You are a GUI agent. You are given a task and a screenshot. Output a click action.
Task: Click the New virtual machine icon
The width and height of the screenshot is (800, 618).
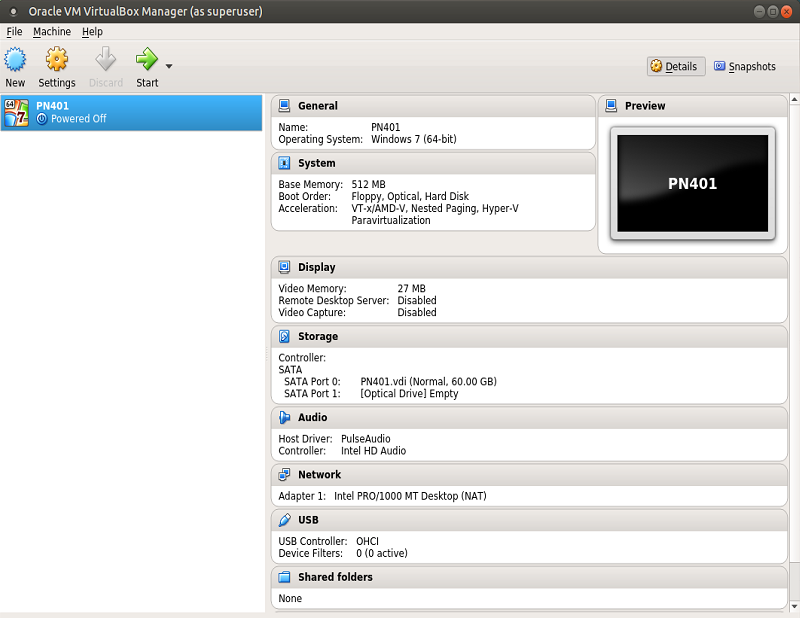click(15, 59)
